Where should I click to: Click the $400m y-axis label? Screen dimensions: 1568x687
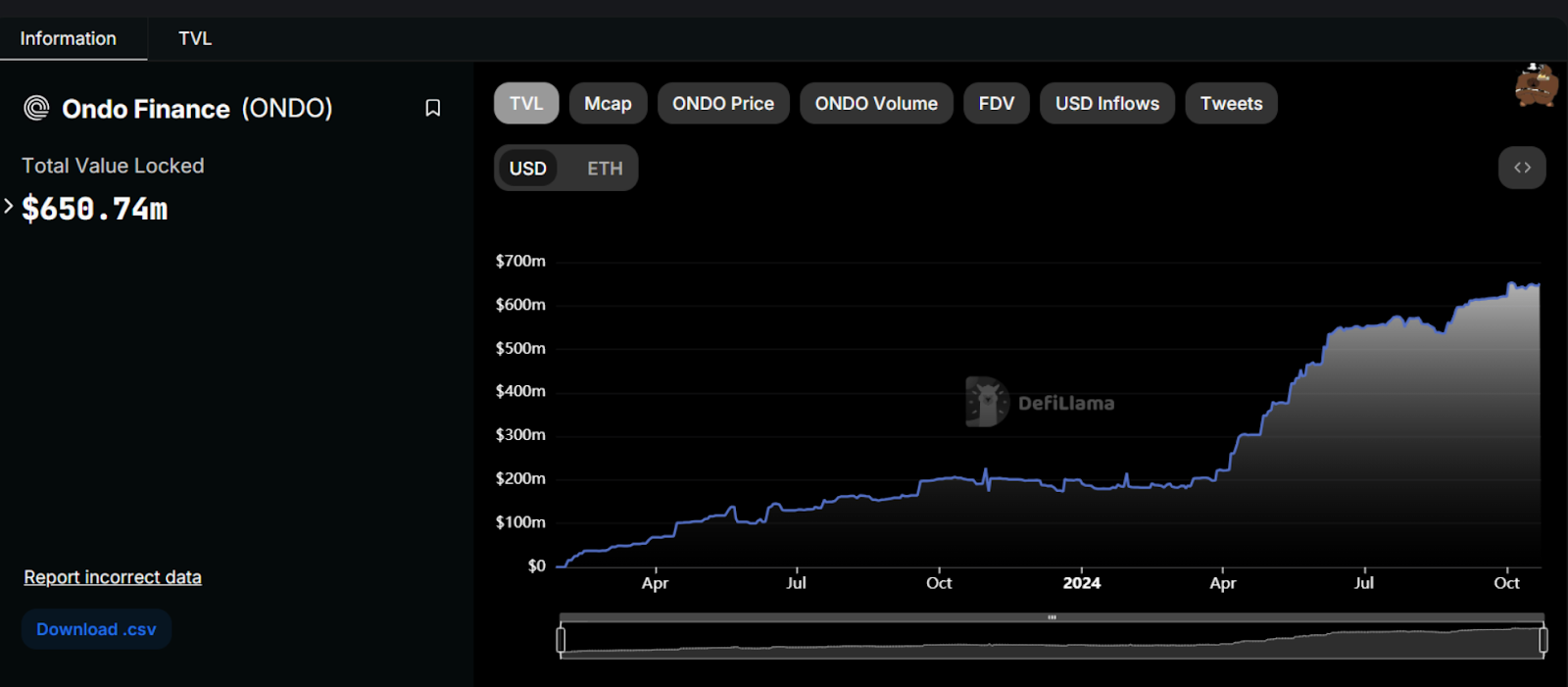[x=520, y=391]
